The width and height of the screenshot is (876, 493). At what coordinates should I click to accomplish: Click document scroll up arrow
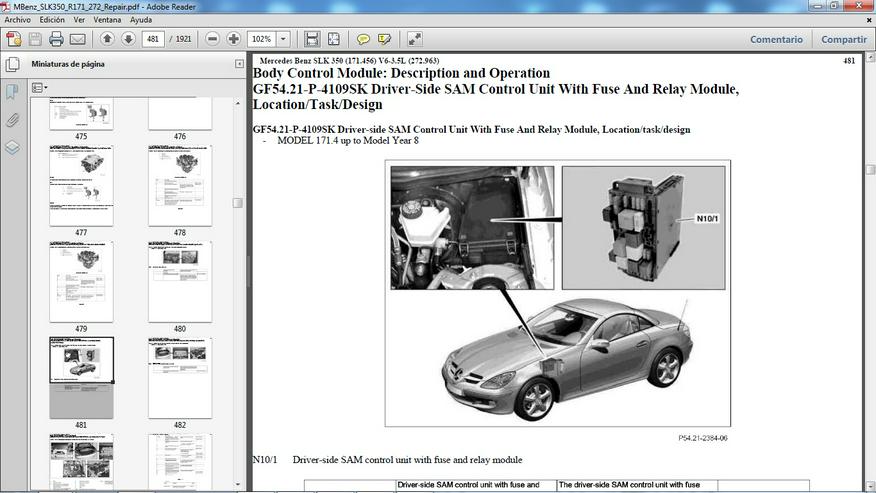click(870, 57)
